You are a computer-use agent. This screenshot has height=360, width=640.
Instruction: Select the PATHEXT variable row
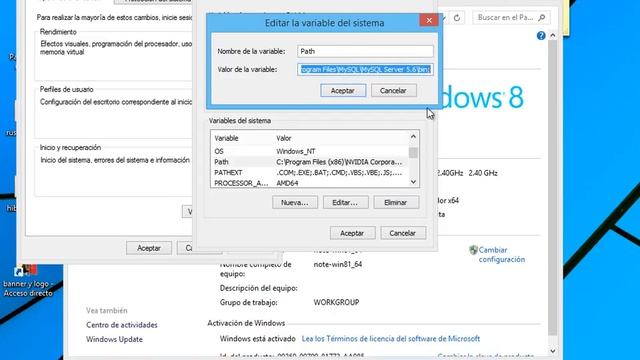tap(309, 173)
